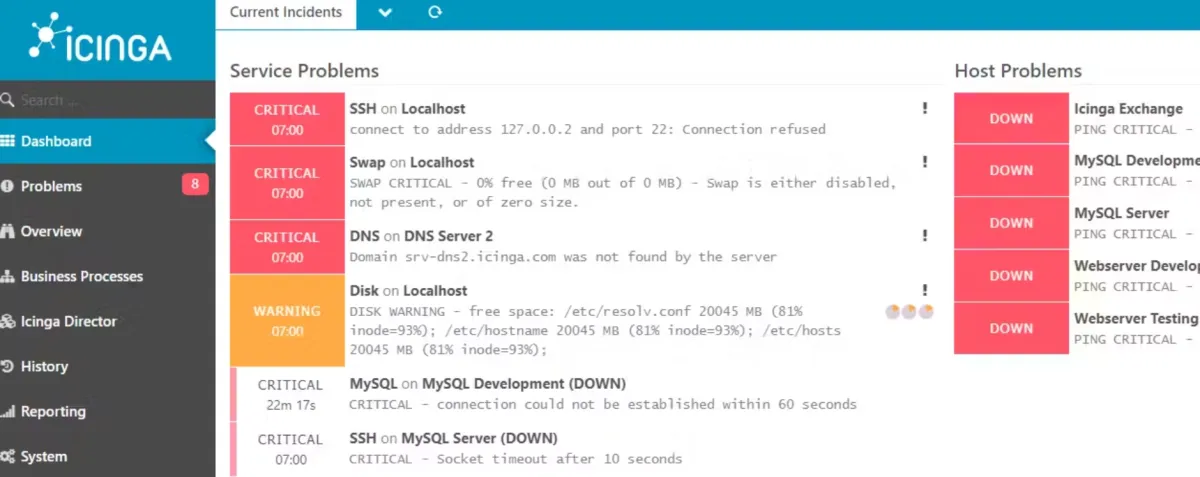This screenshot has width=1200, height=477.
Task: Open the Dashboard menu item
Action: 107,141
